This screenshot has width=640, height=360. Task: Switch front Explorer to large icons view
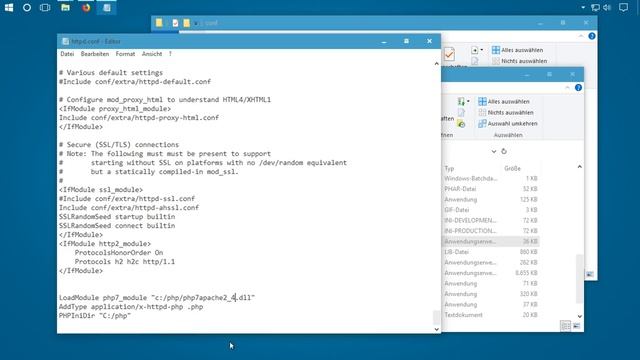(x=576, y=326)
